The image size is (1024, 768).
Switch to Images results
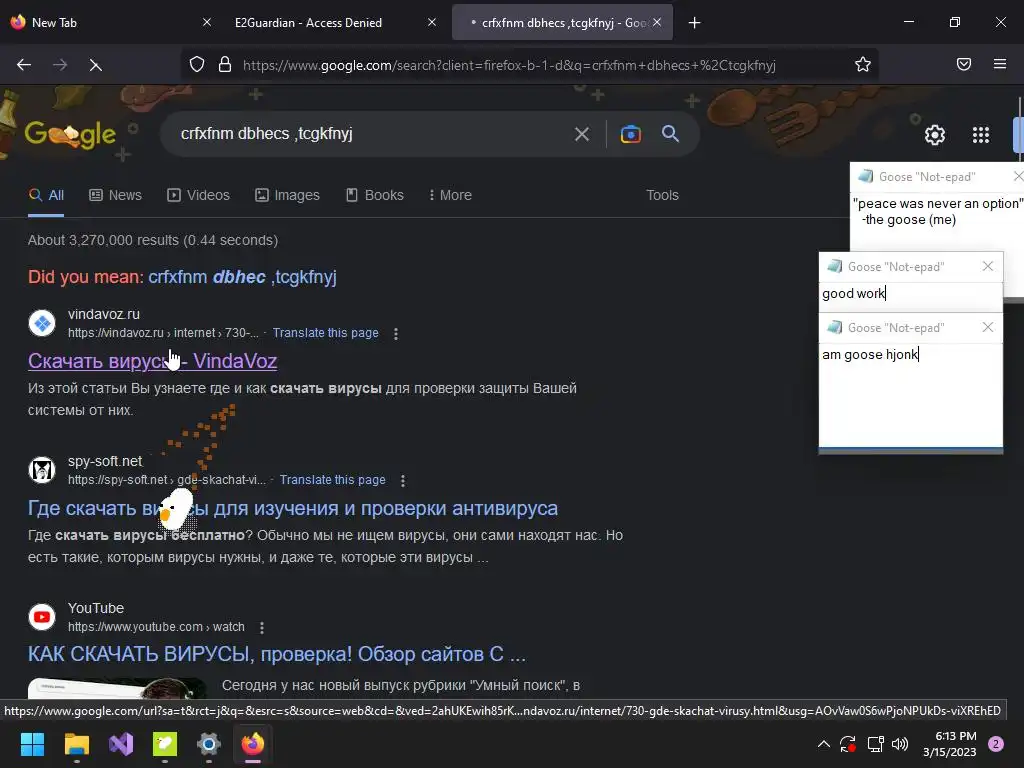[x=287, y=195]
